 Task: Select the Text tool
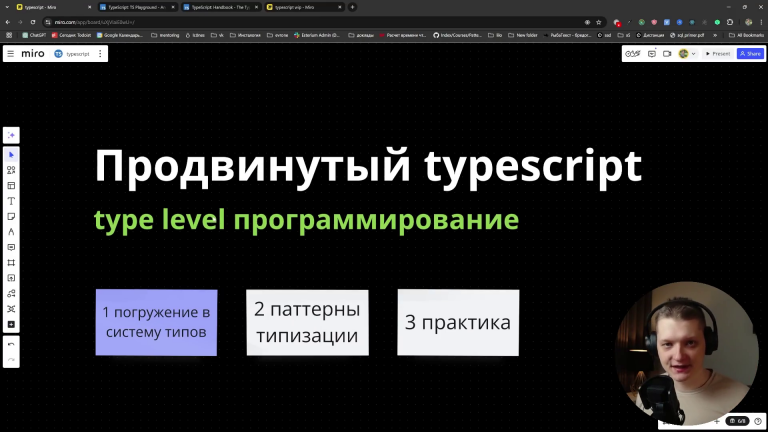point(11,201)
